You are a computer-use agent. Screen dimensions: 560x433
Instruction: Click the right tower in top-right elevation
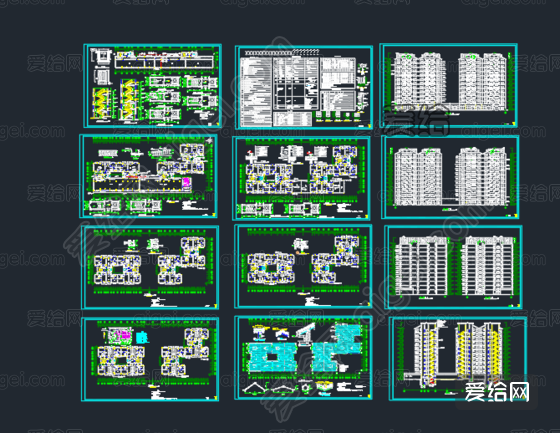point(482,81)
